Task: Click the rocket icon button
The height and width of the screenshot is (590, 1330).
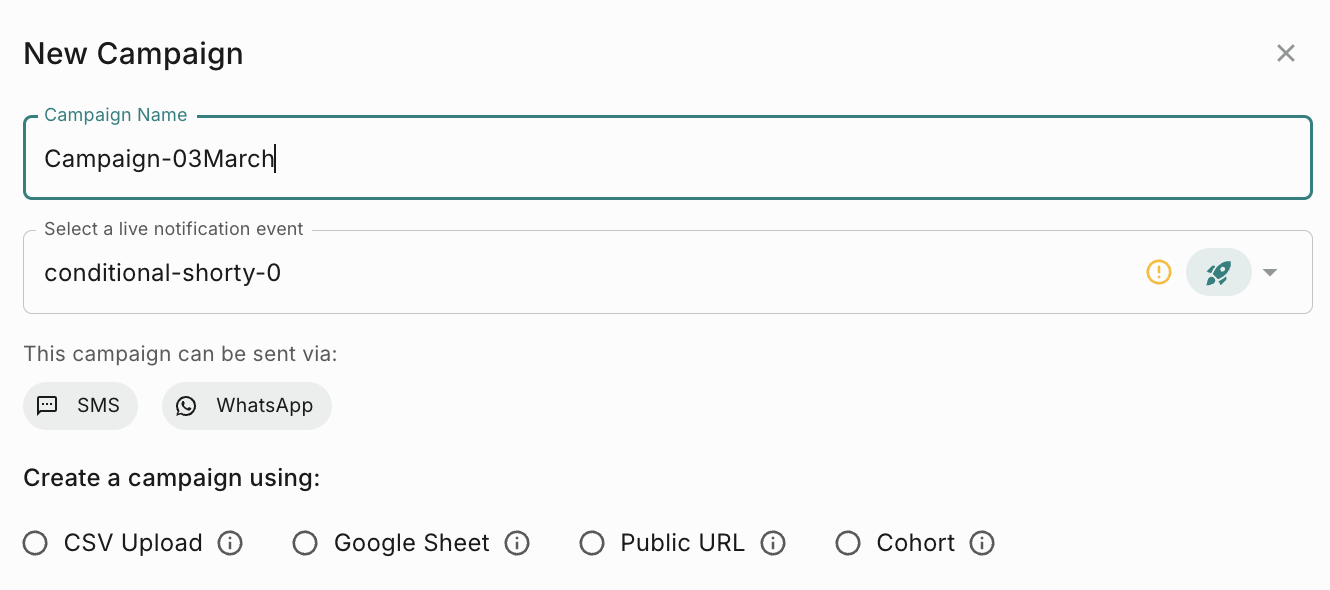Action: pyautogui.click(x=1218, y=272)
